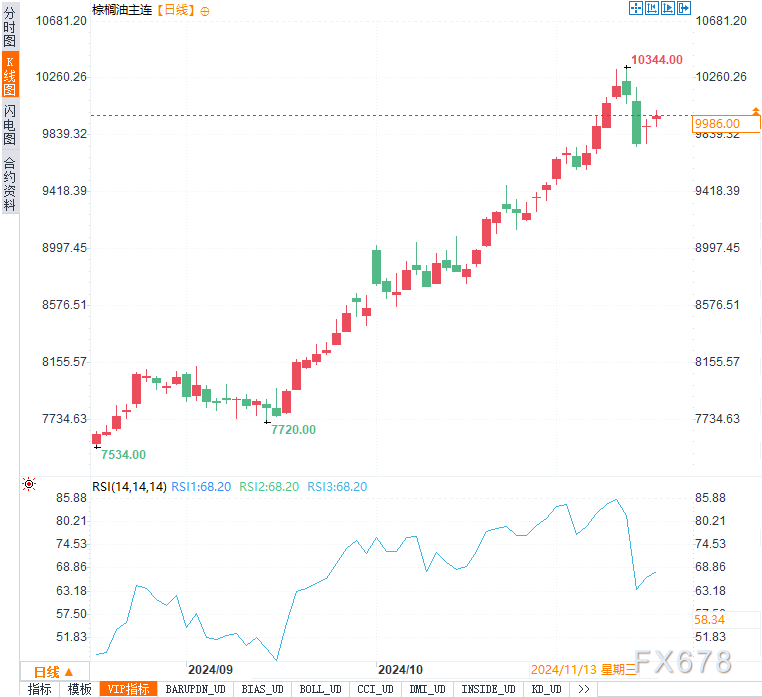Click the chart toolbar icon with right-pointing triangle
762x697 pixels.
click(668, 8)
